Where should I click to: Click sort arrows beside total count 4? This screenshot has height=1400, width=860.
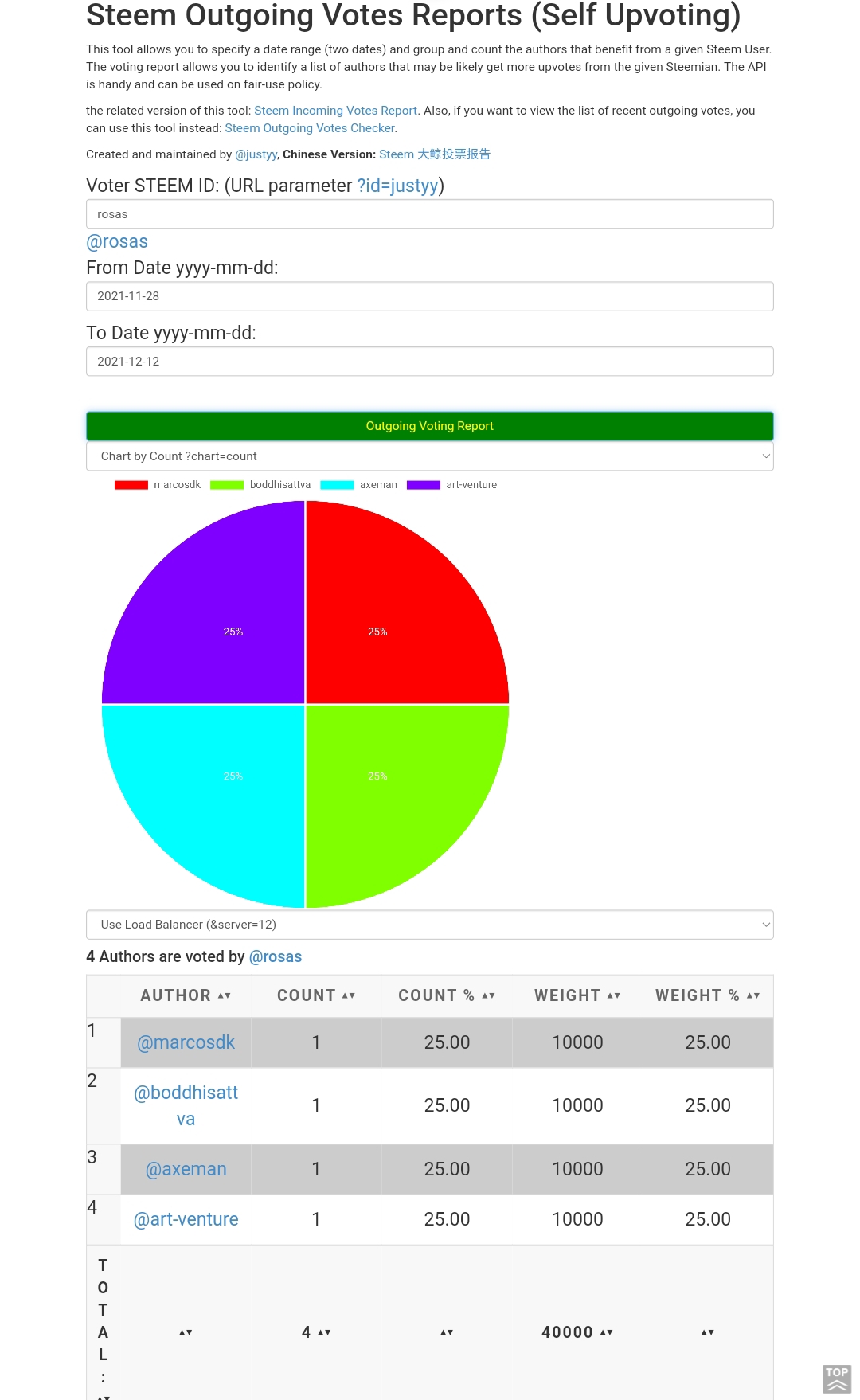(x=324, y=1332)
